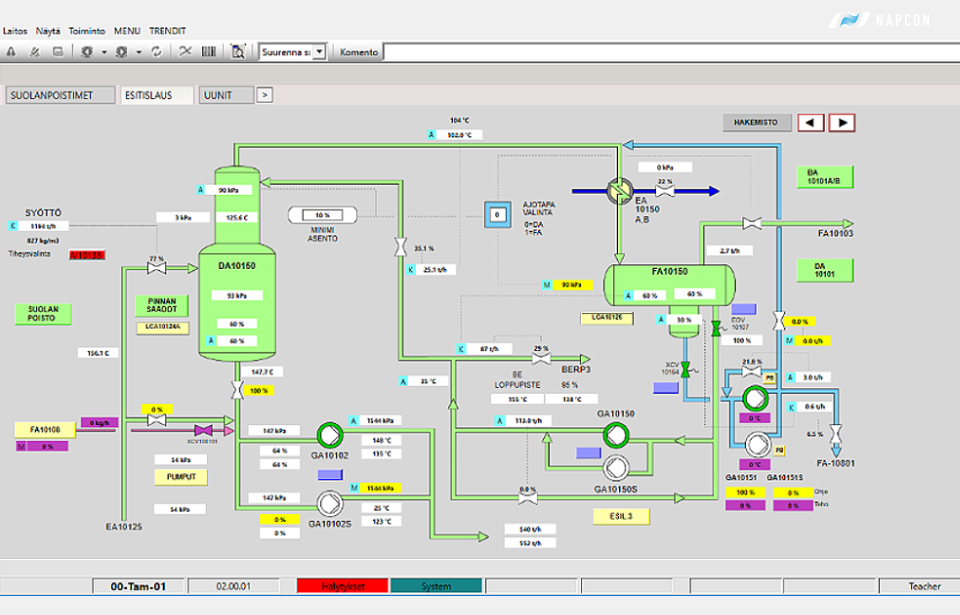Expand the first gear icon dropdown arrow
This screenshot has width=960, height=615.
(103, 51)
